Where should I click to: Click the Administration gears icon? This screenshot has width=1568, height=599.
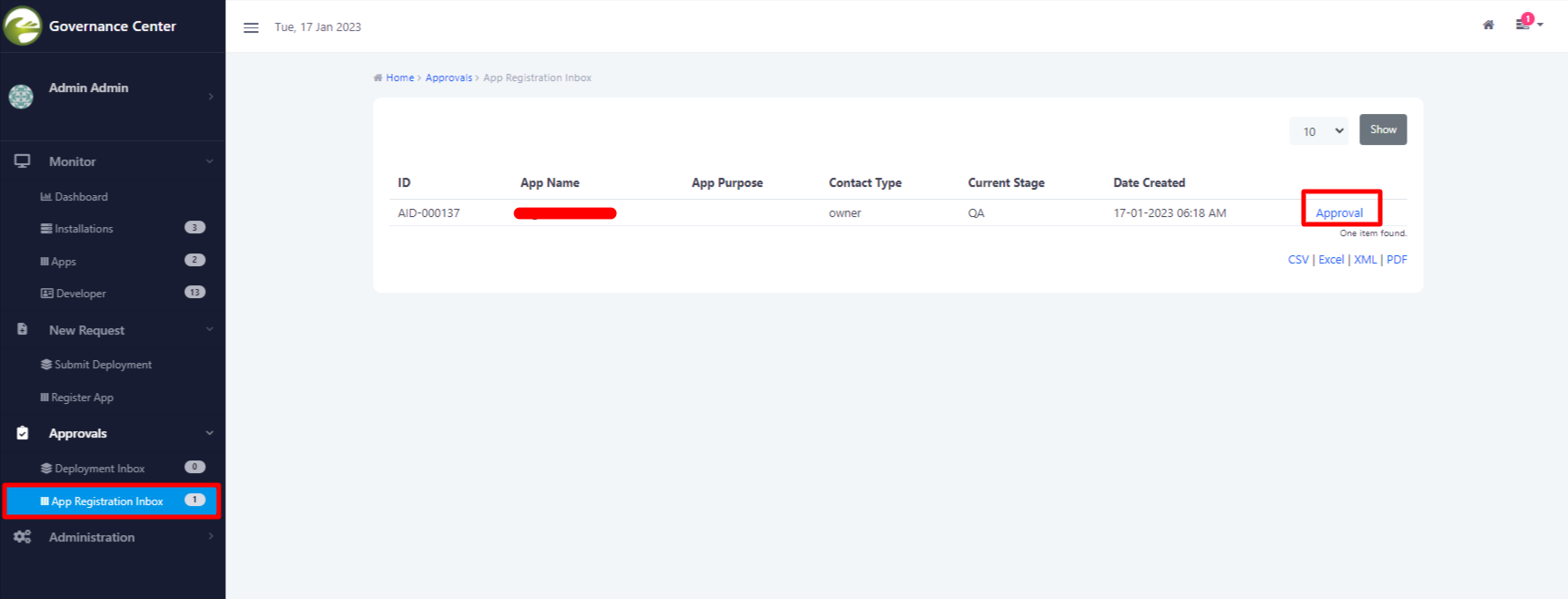click(x=22, y=537)
